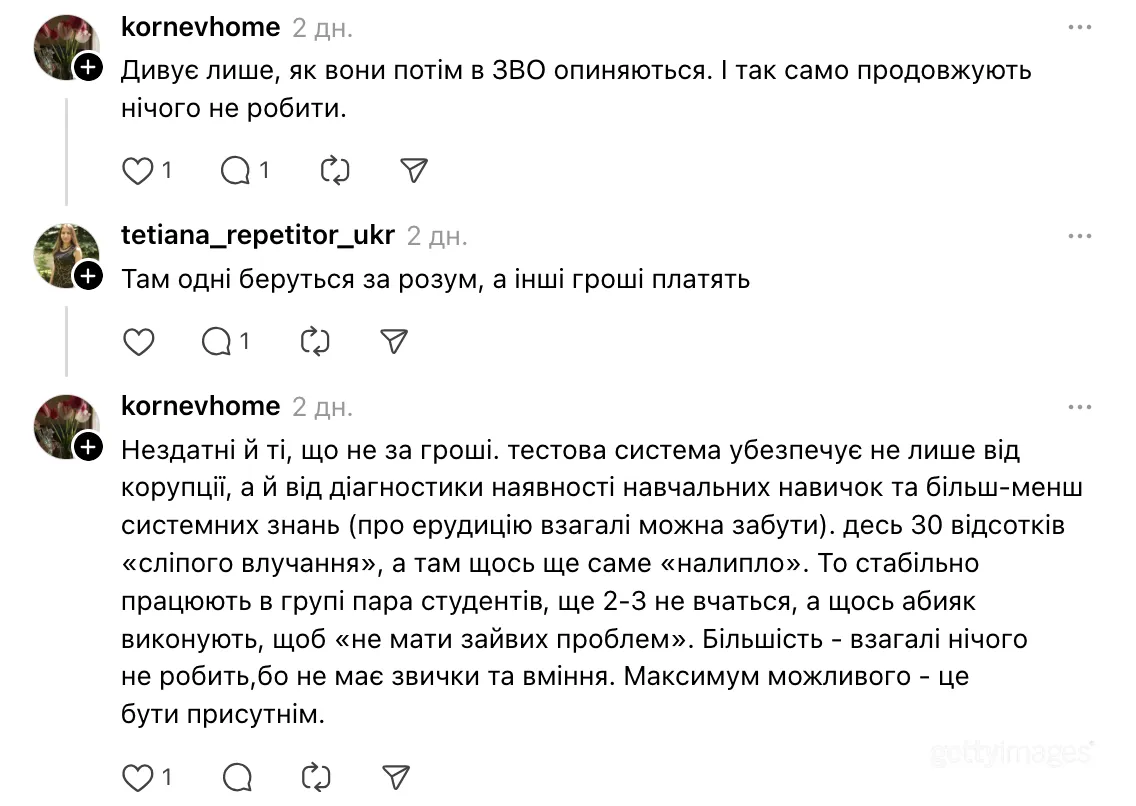Open more options for kornevhome's bottom comment

click(x=1080, y=406)
